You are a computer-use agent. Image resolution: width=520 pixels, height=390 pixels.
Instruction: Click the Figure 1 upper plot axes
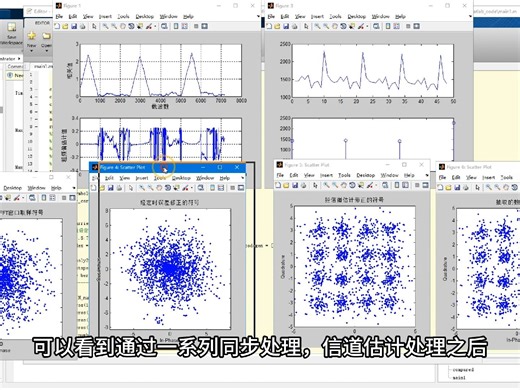click(x=161, y=70)
